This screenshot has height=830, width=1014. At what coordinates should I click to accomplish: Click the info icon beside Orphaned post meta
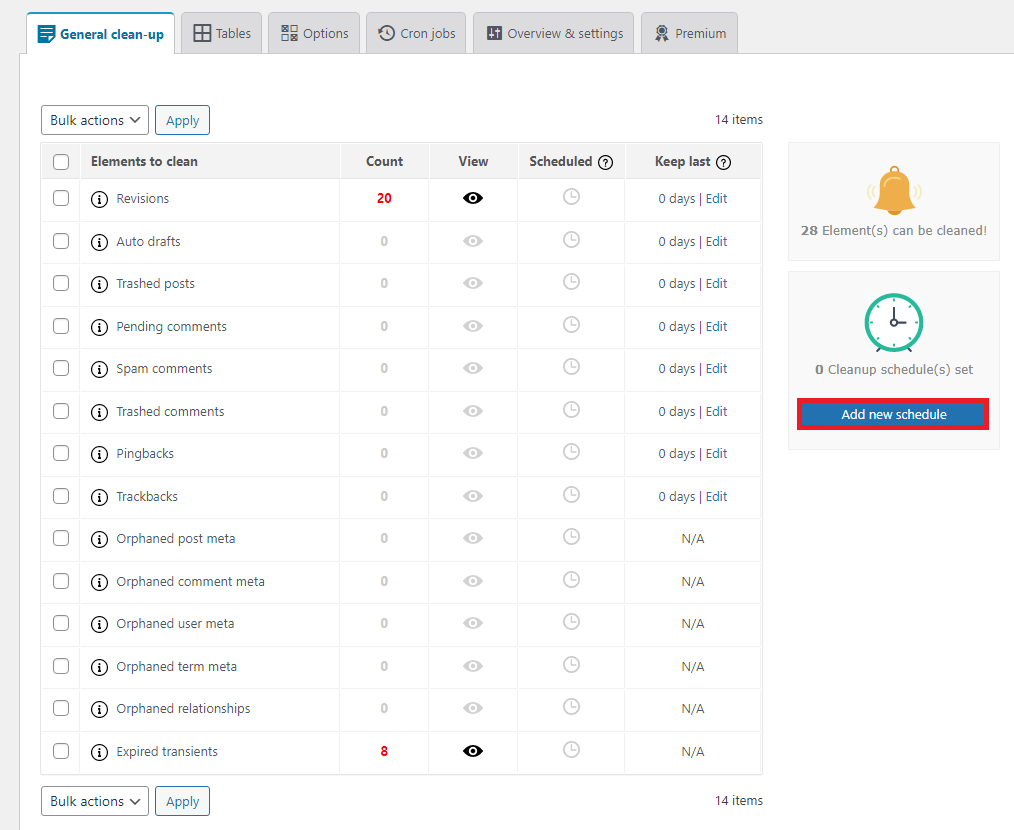click(99, 538)
